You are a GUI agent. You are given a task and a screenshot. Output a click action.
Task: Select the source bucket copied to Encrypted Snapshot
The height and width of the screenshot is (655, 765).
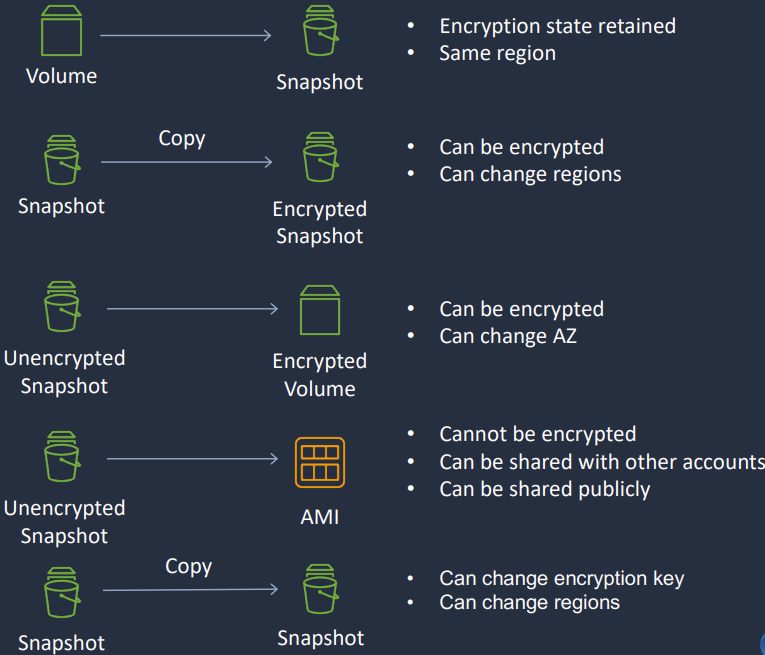(x=61, y=160)
